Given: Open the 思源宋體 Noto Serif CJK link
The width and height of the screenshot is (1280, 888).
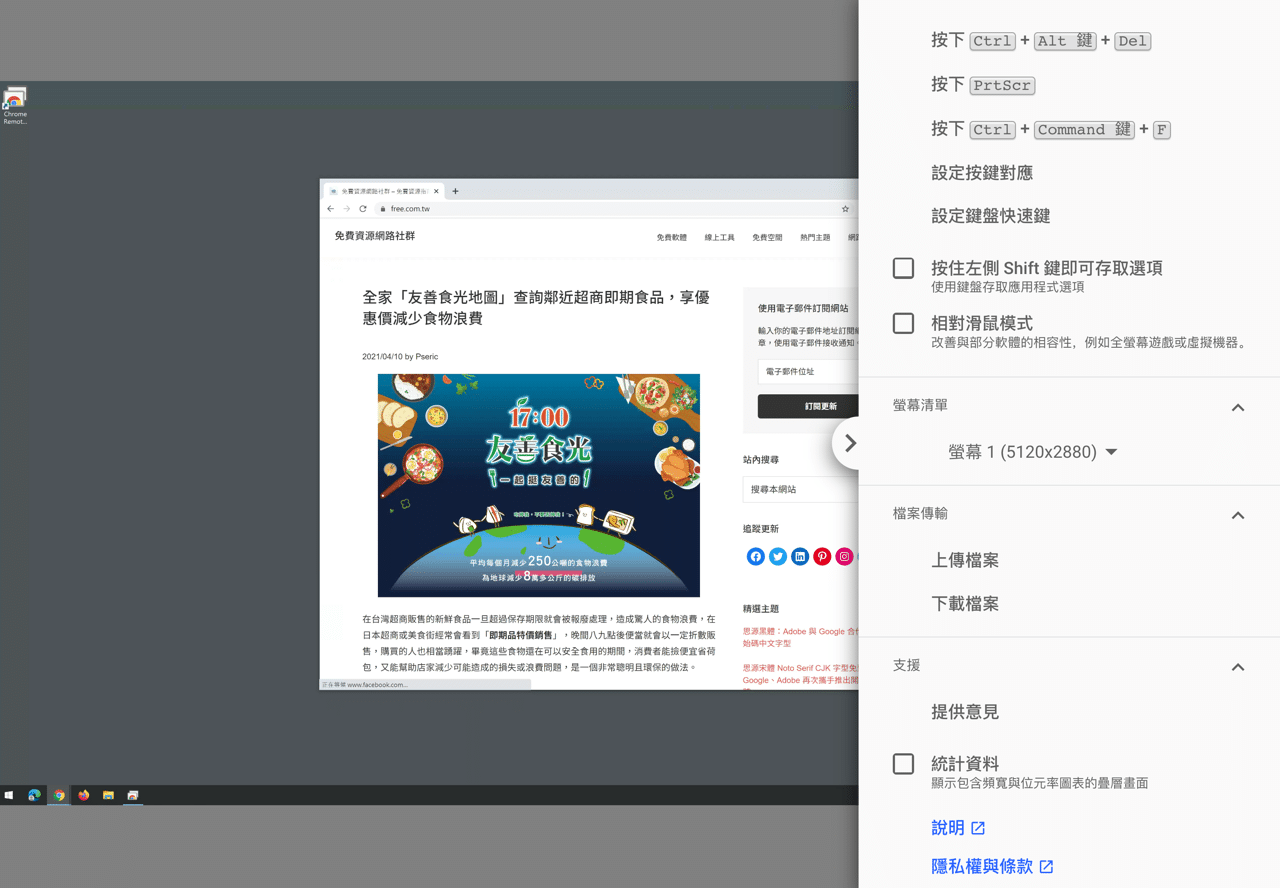Looking at the screenshot, I should tap(800, 674).
